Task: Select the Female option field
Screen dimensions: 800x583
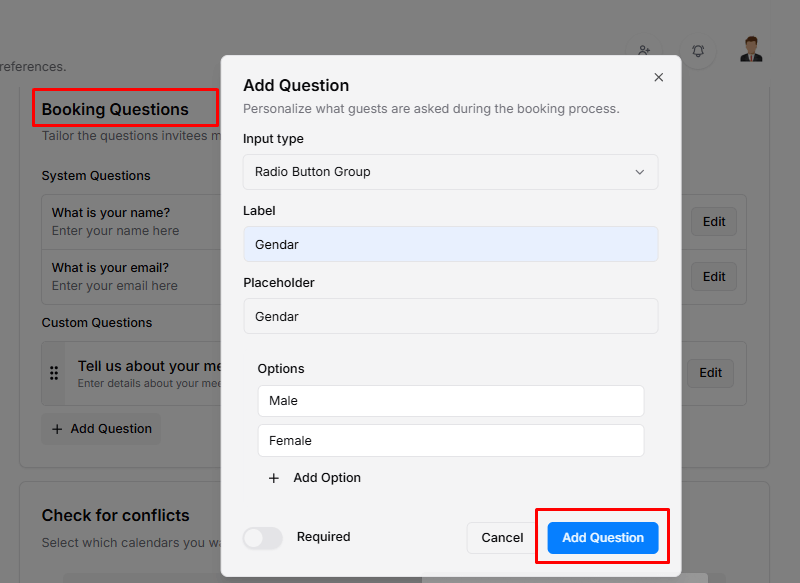Action: [x=450, y=441]
